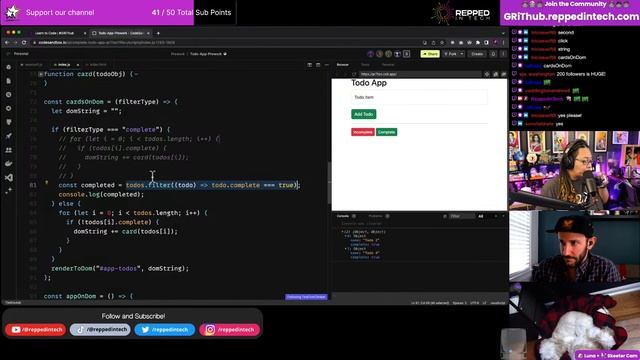Open the configuration settings sidebar icon
Viewport: 640px width, 360px height.
coord(9,109)
